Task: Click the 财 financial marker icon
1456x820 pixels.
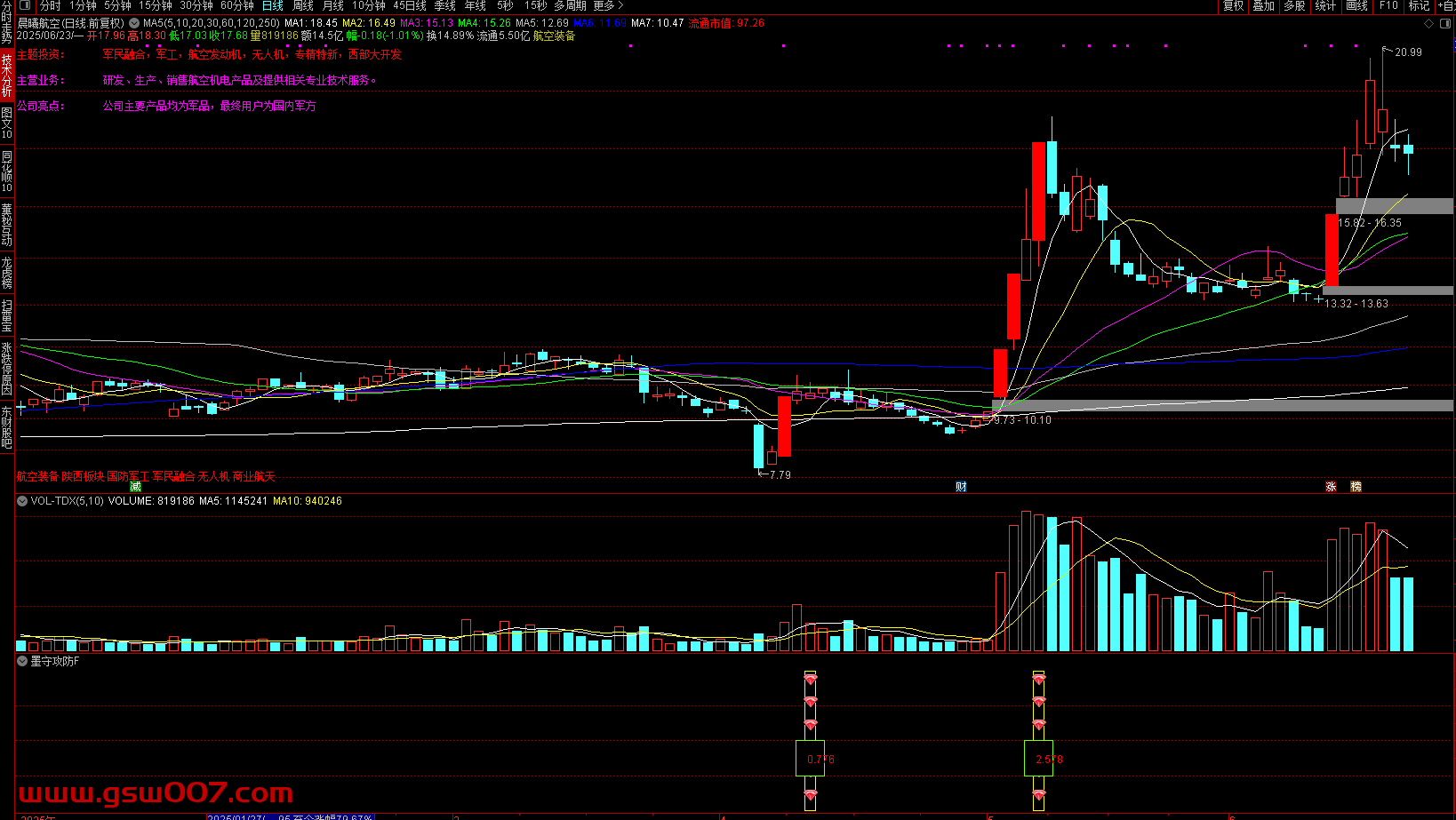Action: coord(961,487)
